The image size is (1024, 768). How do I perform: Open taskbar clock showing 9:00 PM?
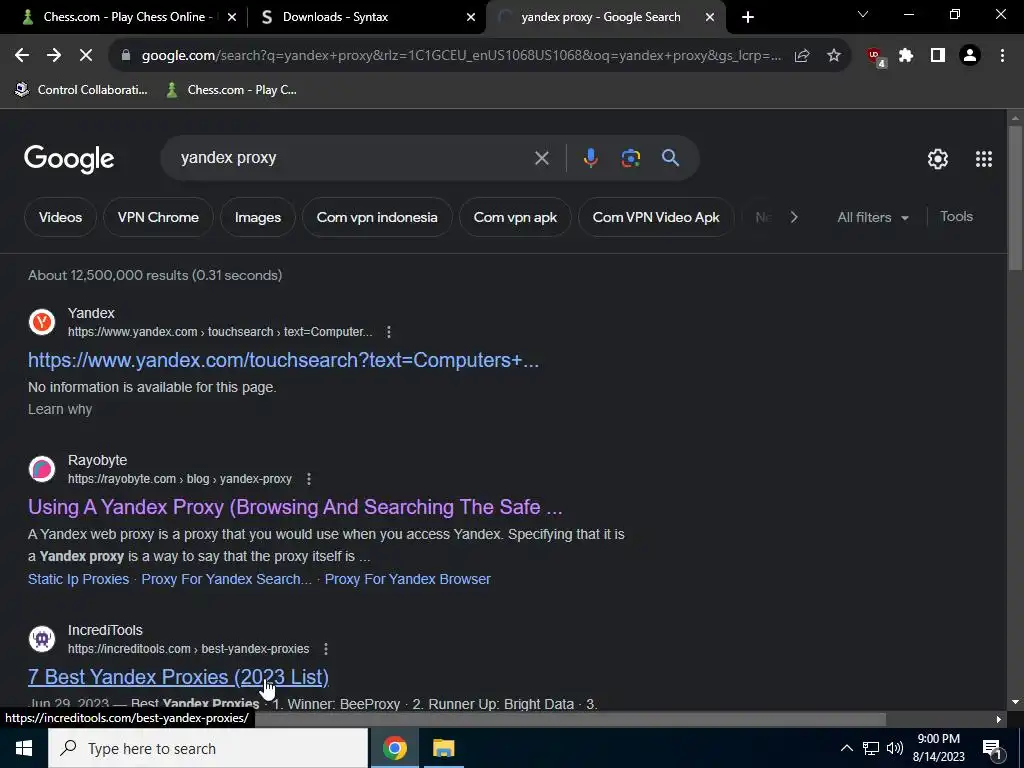coord(938,748)
